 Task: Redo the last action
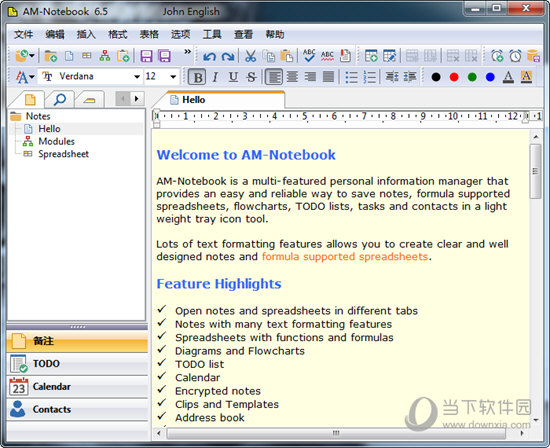[228, 56]
